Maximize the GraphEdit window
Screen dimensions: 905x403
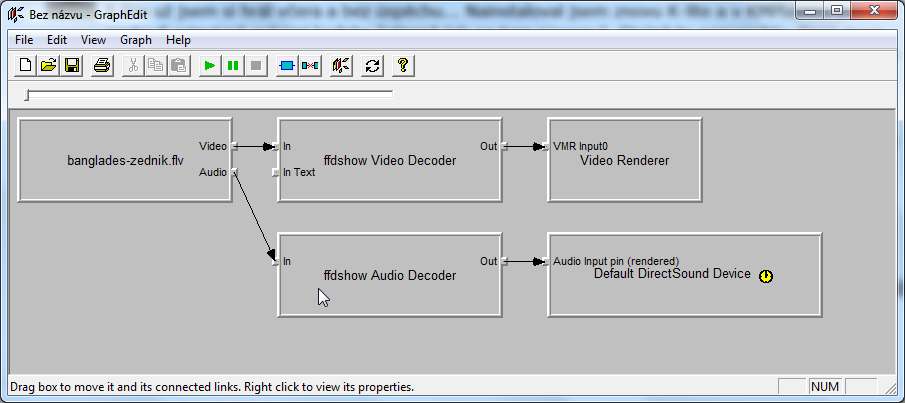pyautogui.click(x=837, y=10)
